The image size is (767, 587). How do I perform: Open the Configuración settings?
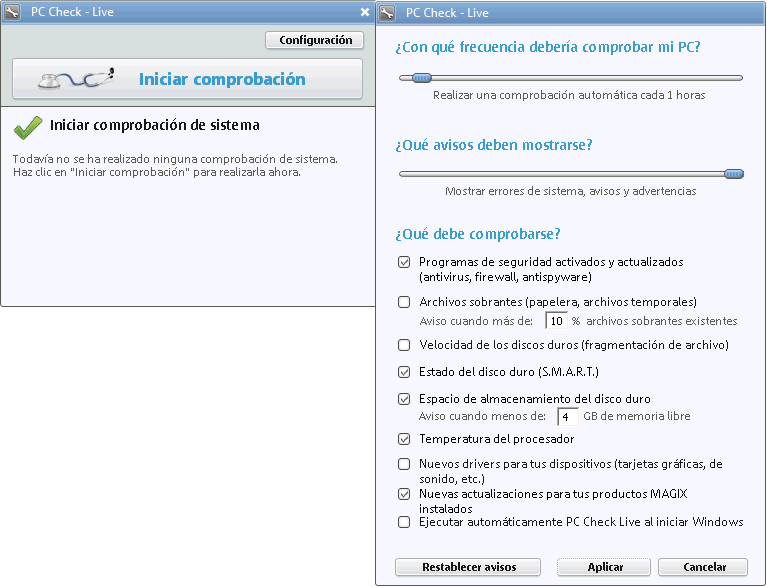coord(315,40)
